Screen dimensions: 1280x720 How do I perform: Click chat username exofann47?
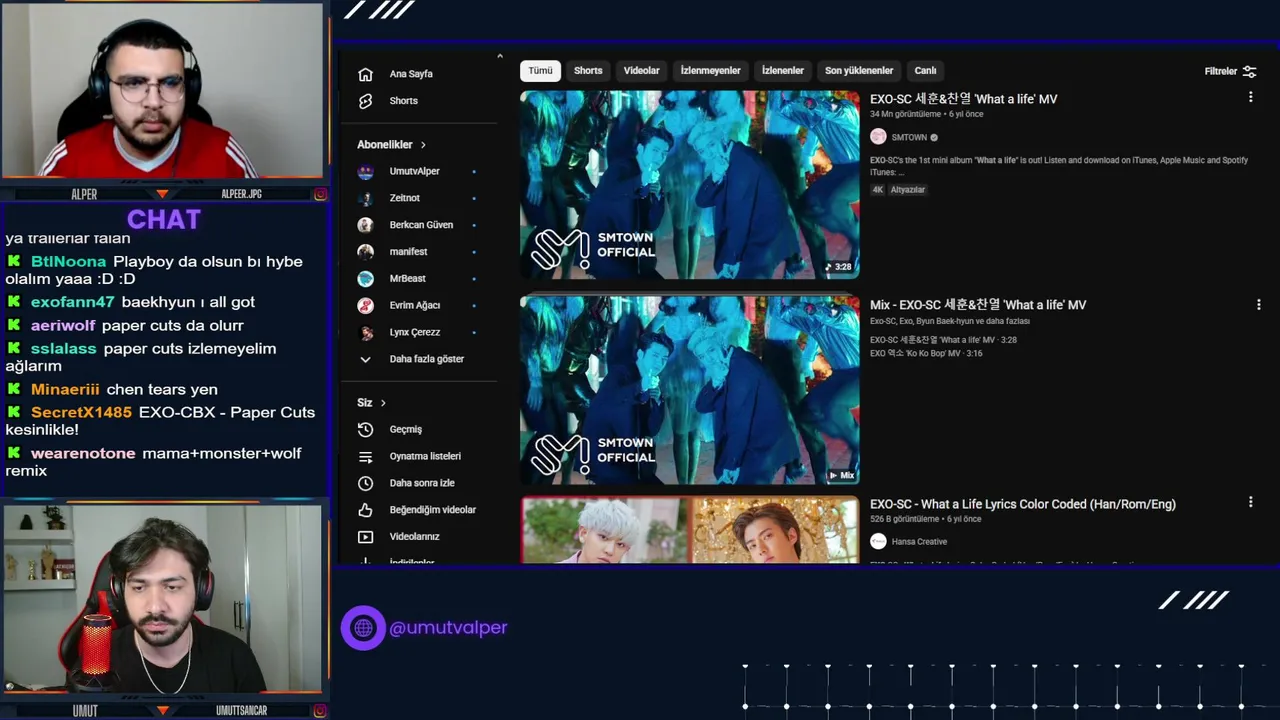pyautogui.click(x=73, y=302)
